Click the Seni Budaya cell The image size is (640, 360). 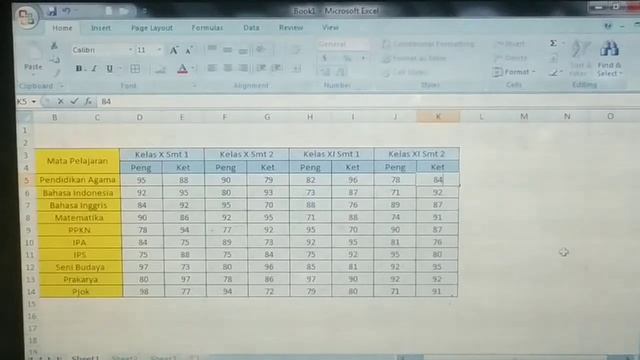pyautogui.click(x=80, y=267)
